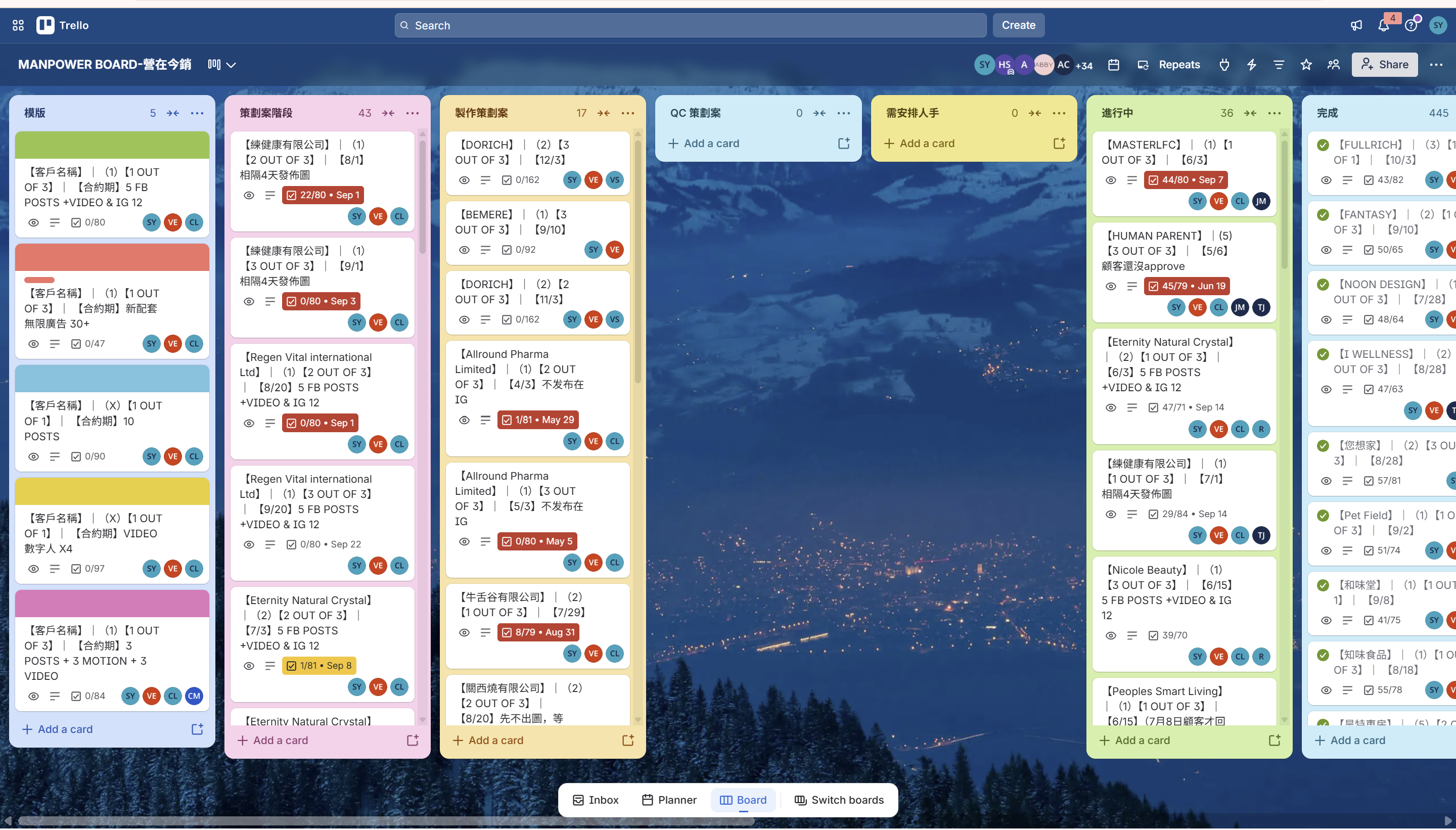
Task: Toggle the 知味食品 card complete checkmark
Action: pyautogui.click(x=1323, y=655)
